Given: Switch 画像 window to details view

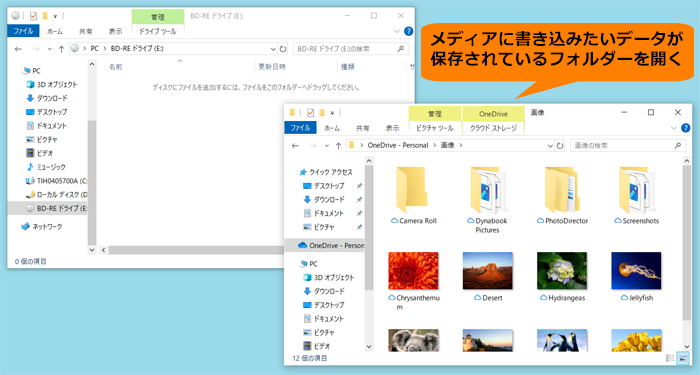Looking at the screenshot, I should click(x=670, y=358).
